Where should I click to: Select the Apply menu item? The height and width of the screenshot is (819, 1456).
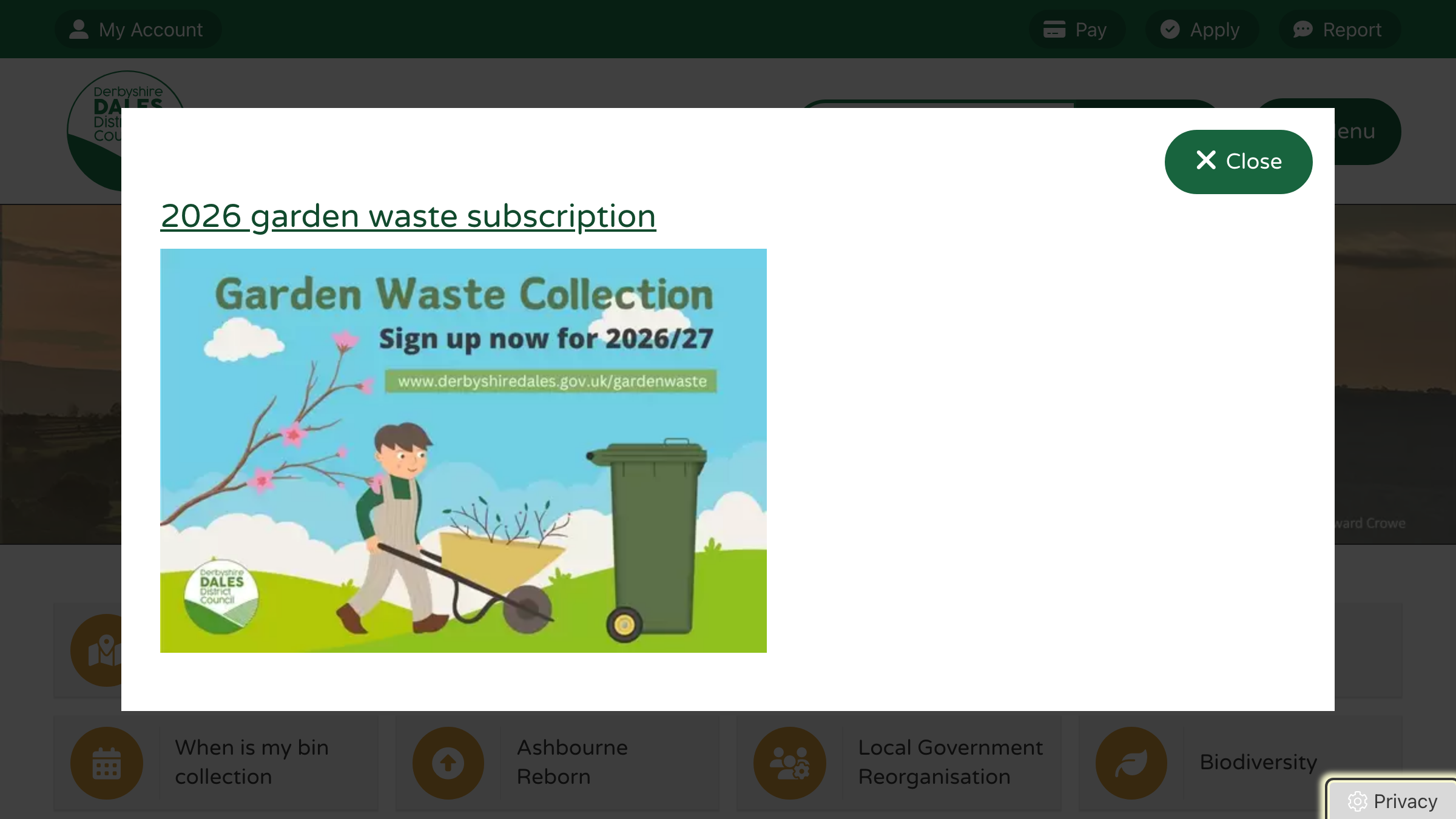1214,29
